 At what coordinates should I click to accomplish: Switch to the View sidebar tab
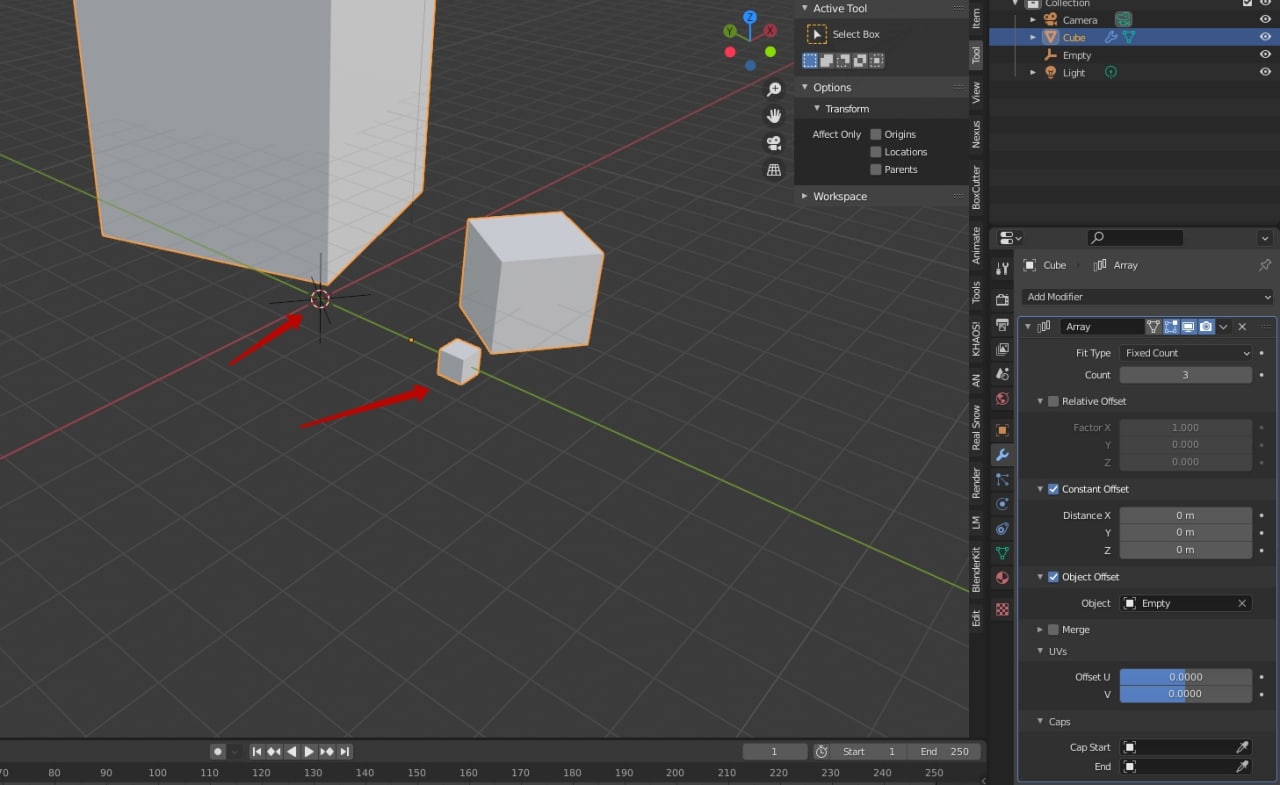[977, 92]
